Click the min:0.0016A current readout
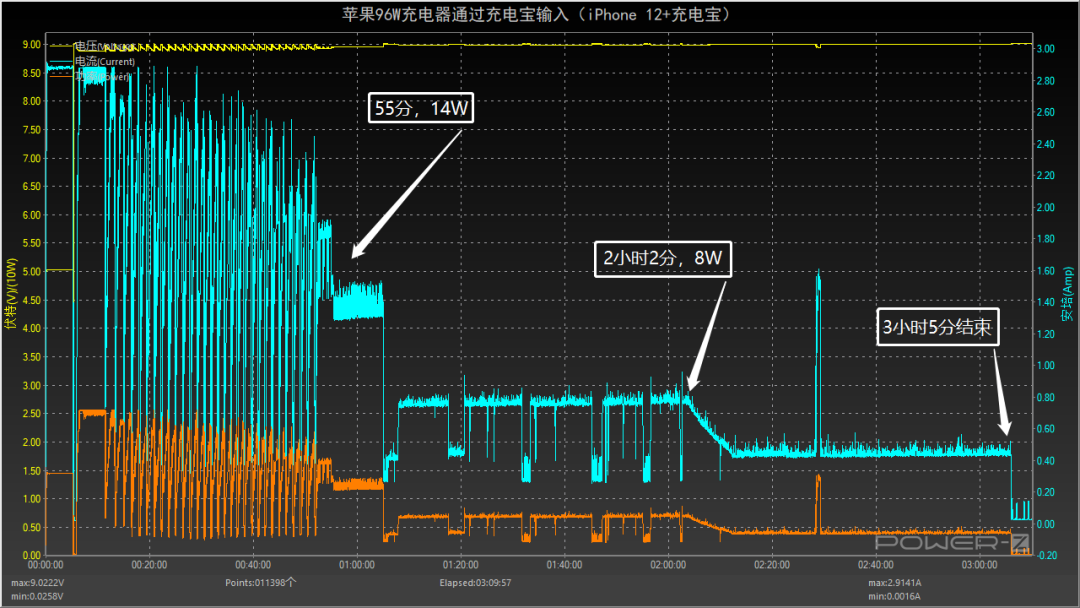Image resolution: width=1080 pixels, height=608 pixels. [895, 596]
